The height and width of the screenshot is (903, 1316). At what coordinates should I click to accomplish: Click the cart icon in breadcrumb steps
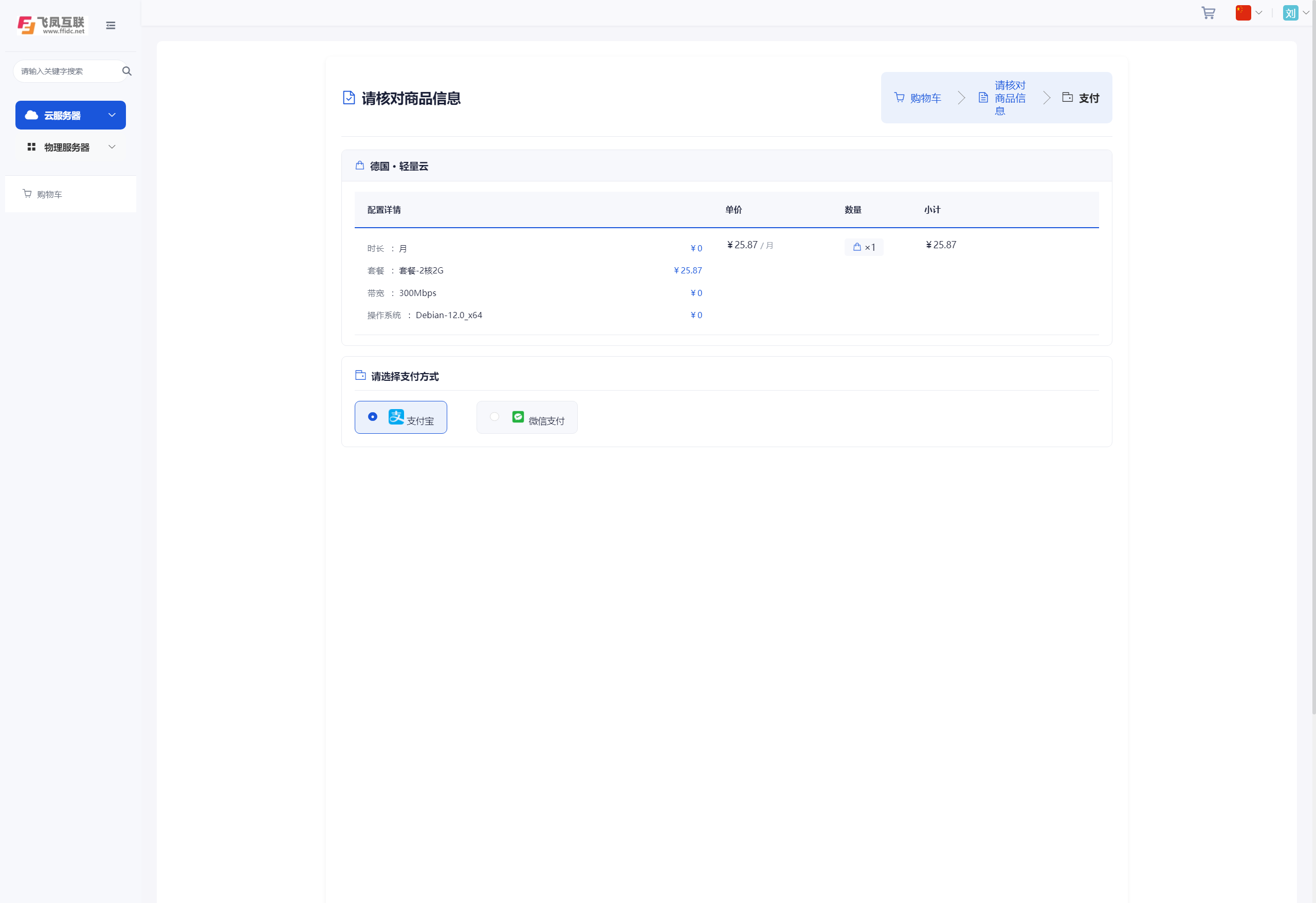[899, 97]
